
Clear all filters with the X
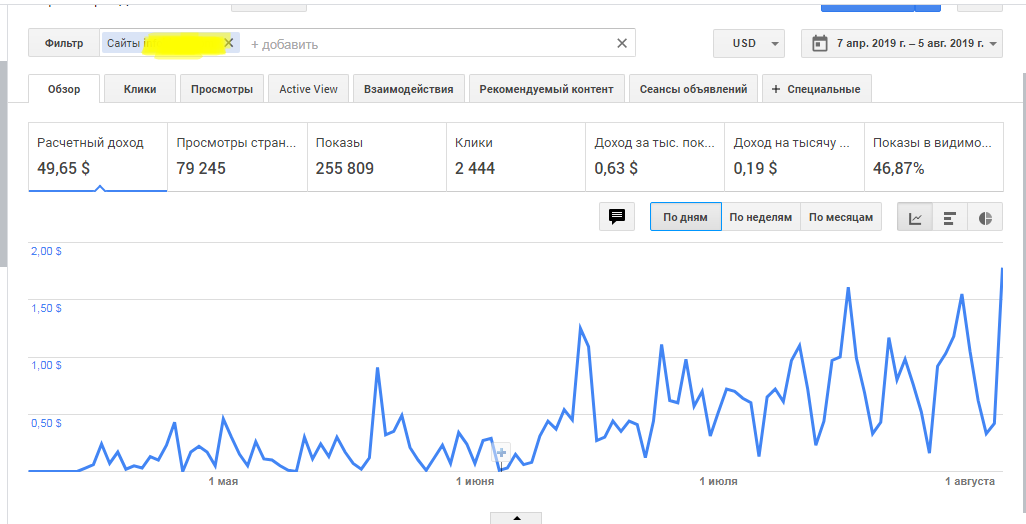point(622,43)
